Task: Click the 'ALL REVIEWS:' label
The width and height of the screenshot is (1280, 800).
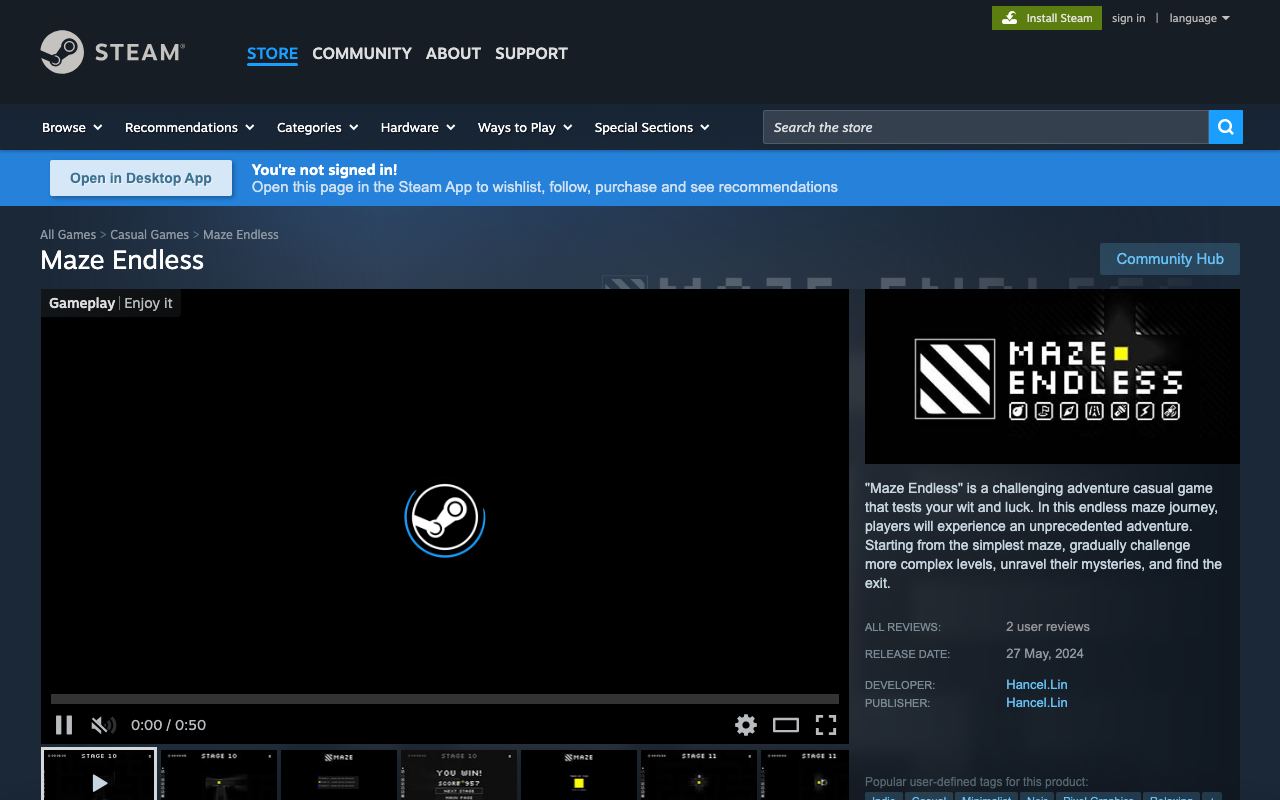Action: (x=903, y=627)
